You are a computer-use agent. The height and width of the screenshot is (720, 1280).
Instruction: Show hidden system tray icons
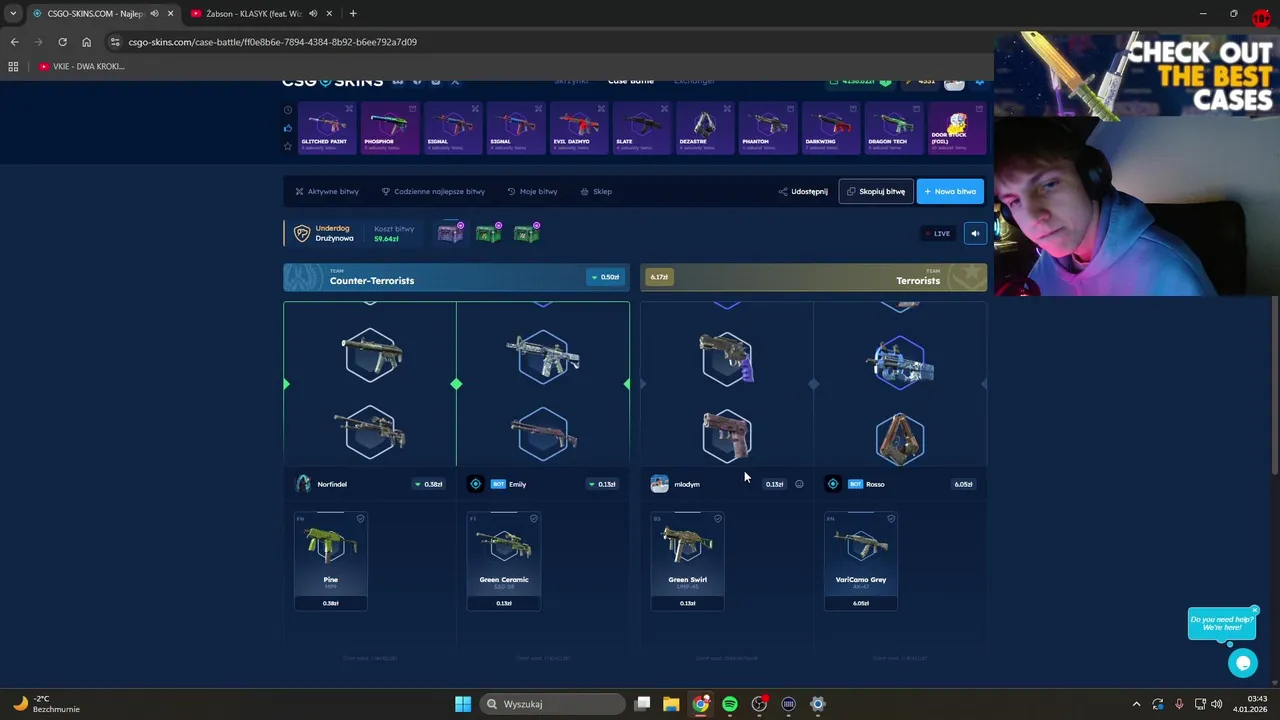coord(1136,704)
